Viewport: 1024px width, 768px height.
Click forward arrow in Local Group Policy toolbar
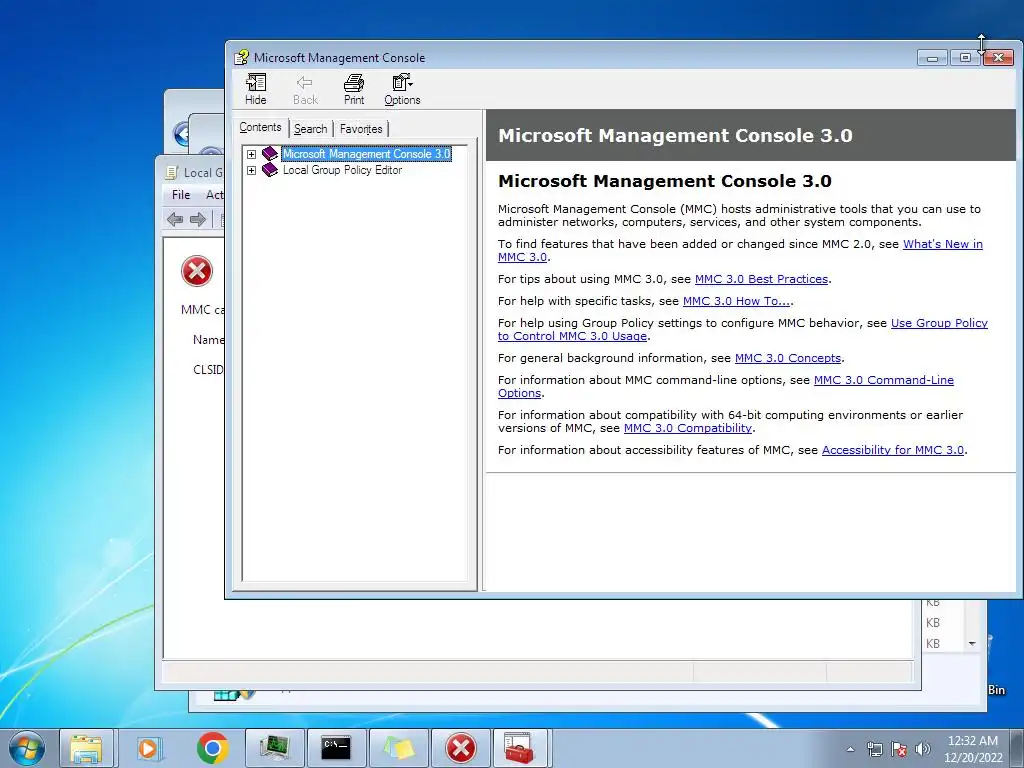[x=197, y=219]
